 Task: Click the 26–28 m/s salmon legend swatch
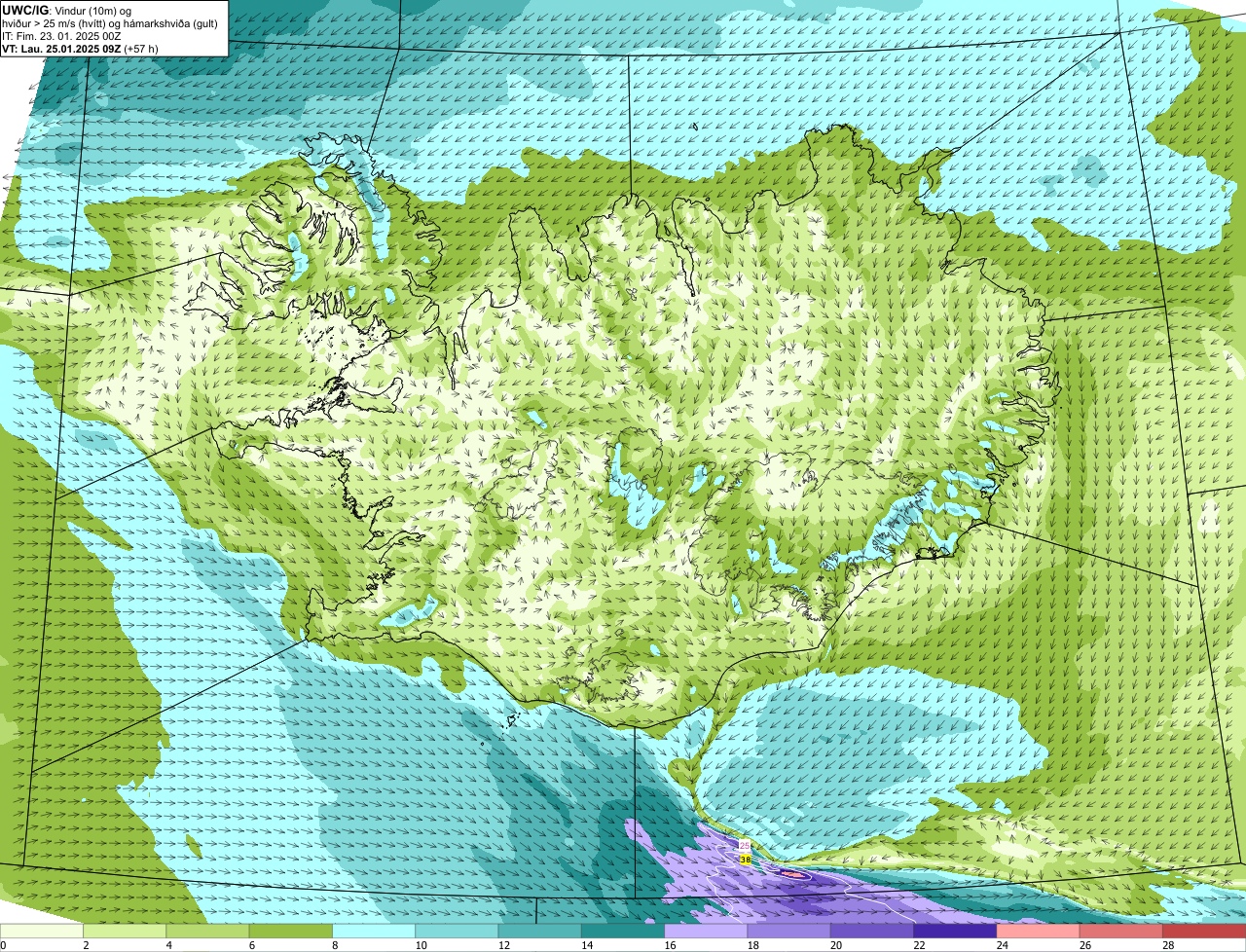(x=1121, y=932)
